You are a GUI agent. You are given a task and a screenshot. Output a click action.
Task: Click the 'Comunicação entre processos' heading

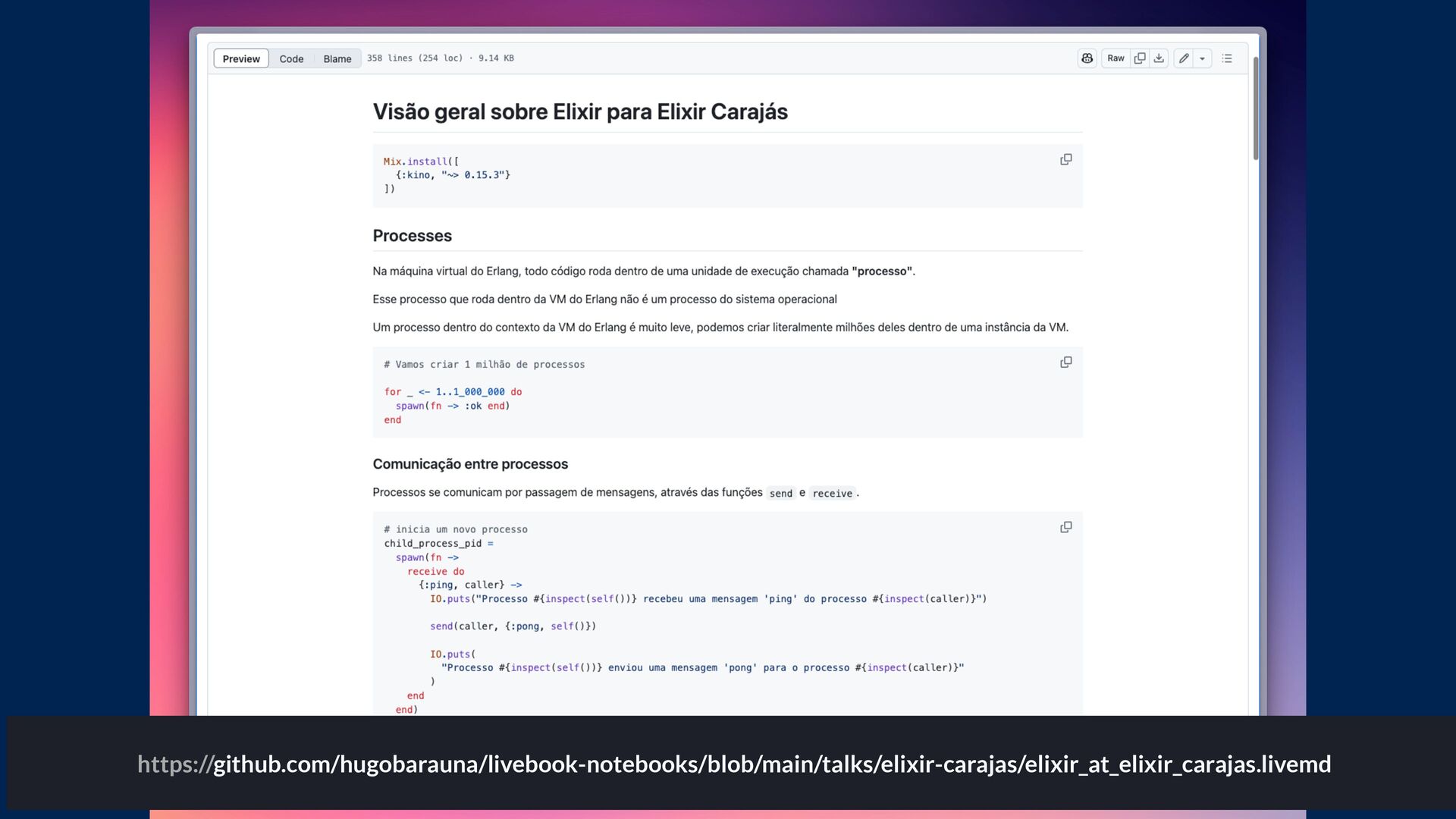tap(470, 464)
